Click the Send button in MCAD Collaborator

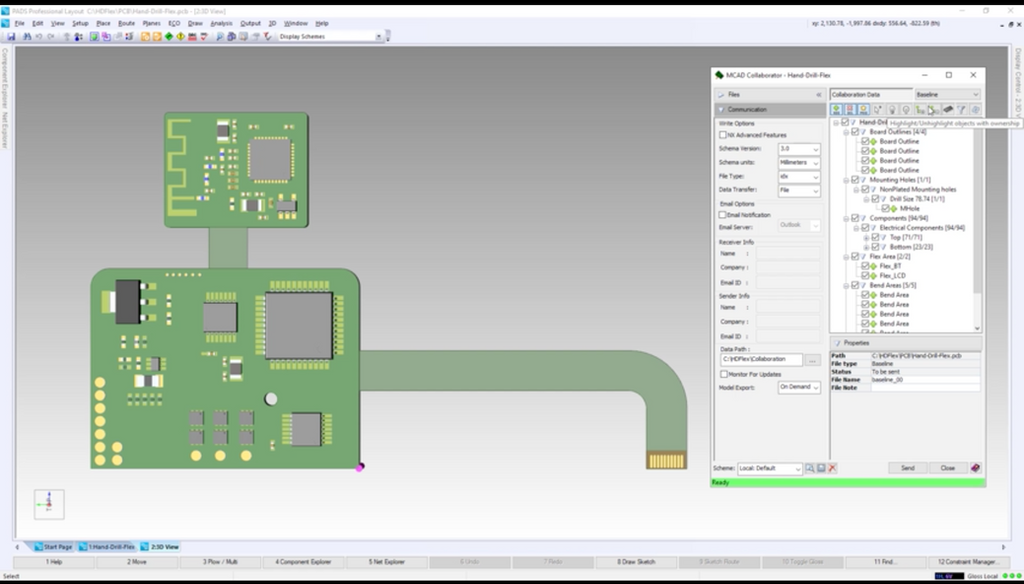click(x=908, y=467)
